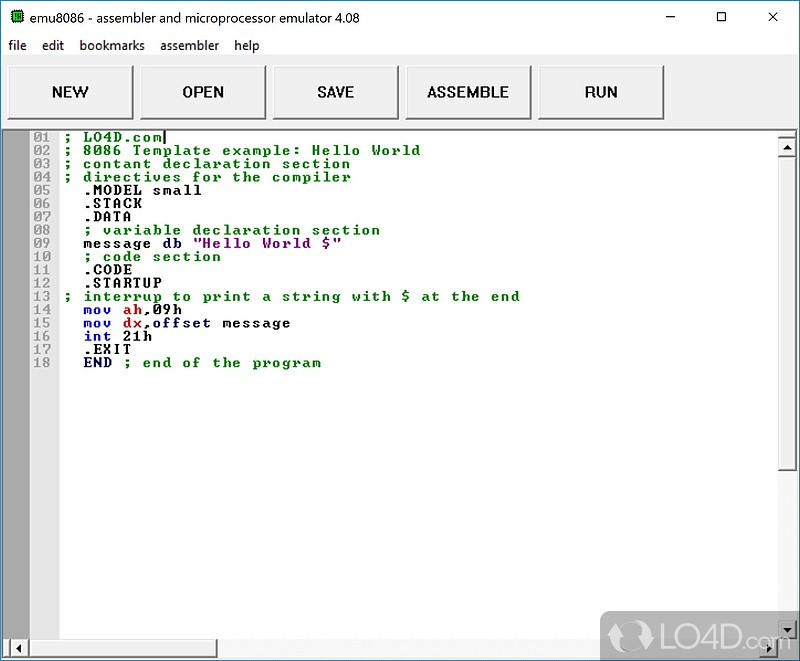Click the scrollbar down arrow in editor

(x=786, y=628)
